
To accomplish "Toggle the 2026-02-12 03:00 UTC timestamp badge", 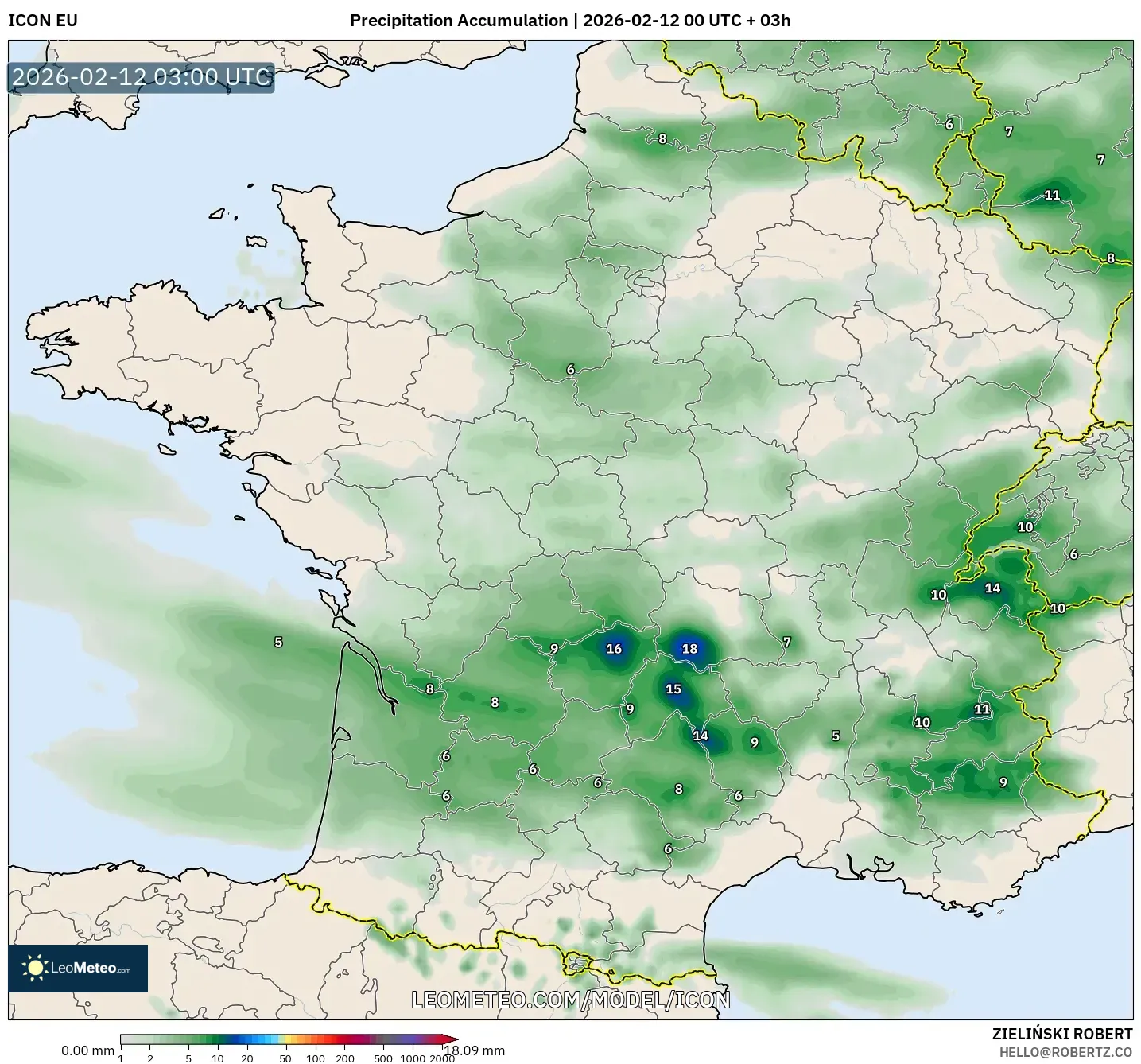I will 140,77.
